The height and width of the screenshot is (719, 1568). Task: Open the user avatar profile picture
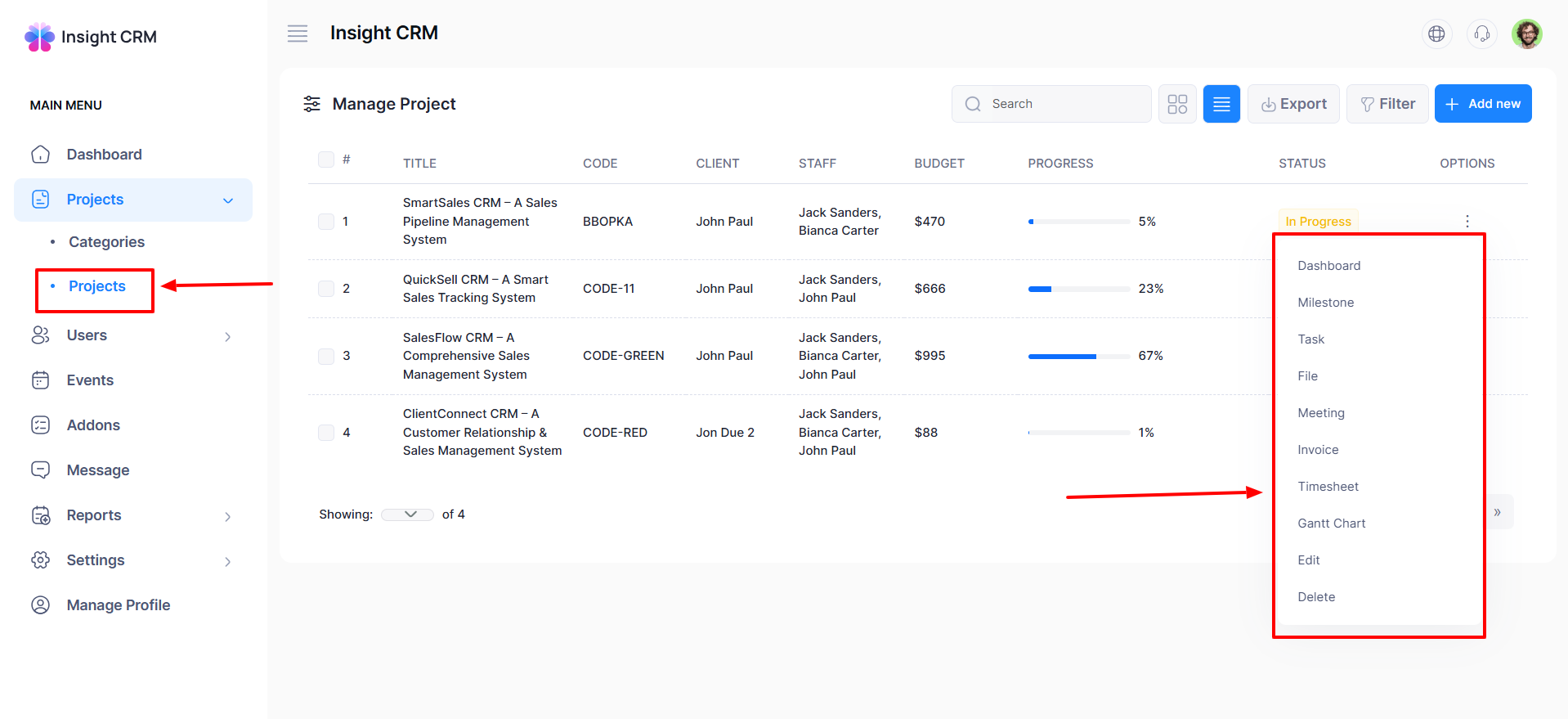[x=1526, y=34]
